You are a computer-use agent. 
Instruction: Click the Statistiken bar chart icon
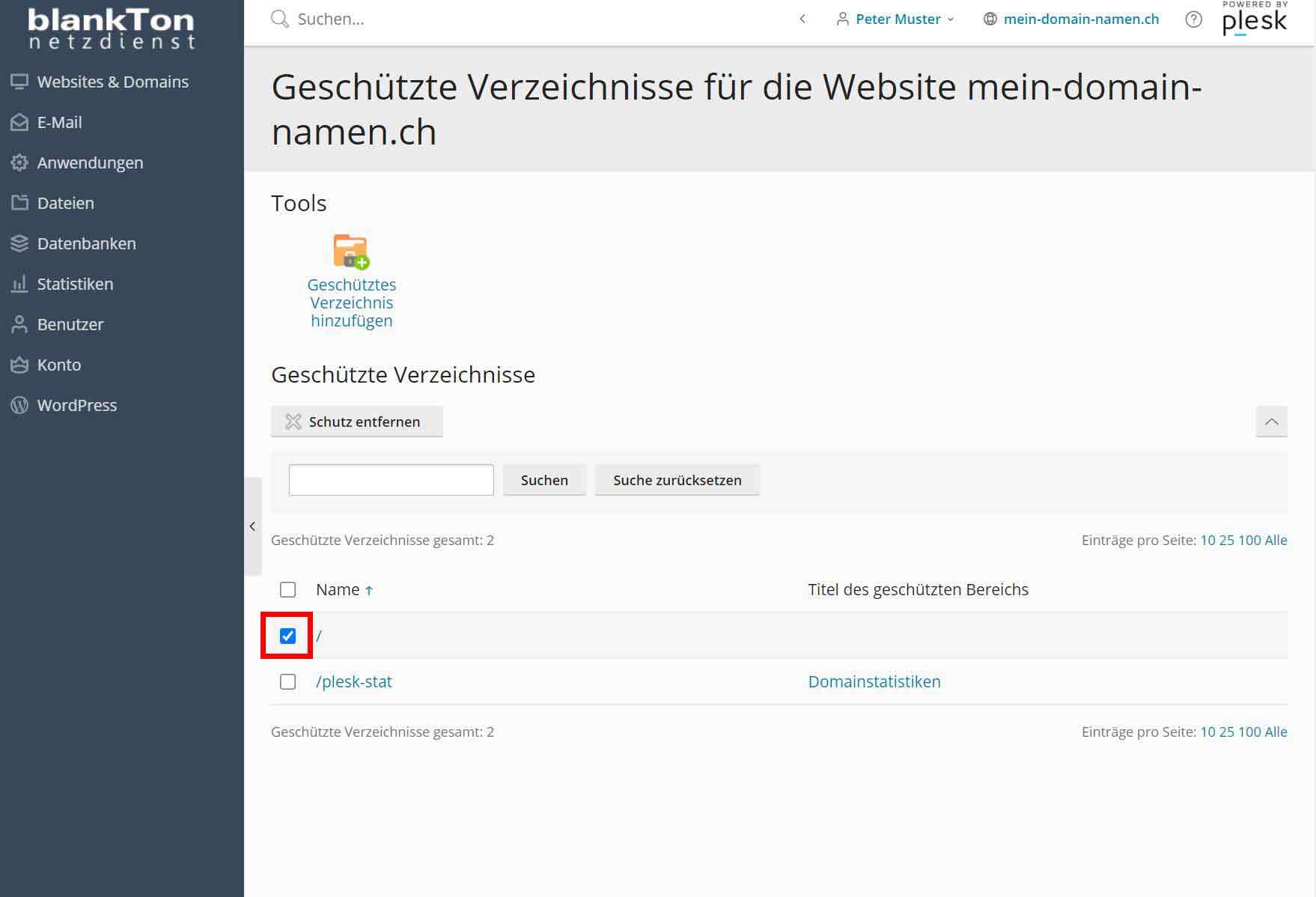pyautogui.click(x=19, y=284)
